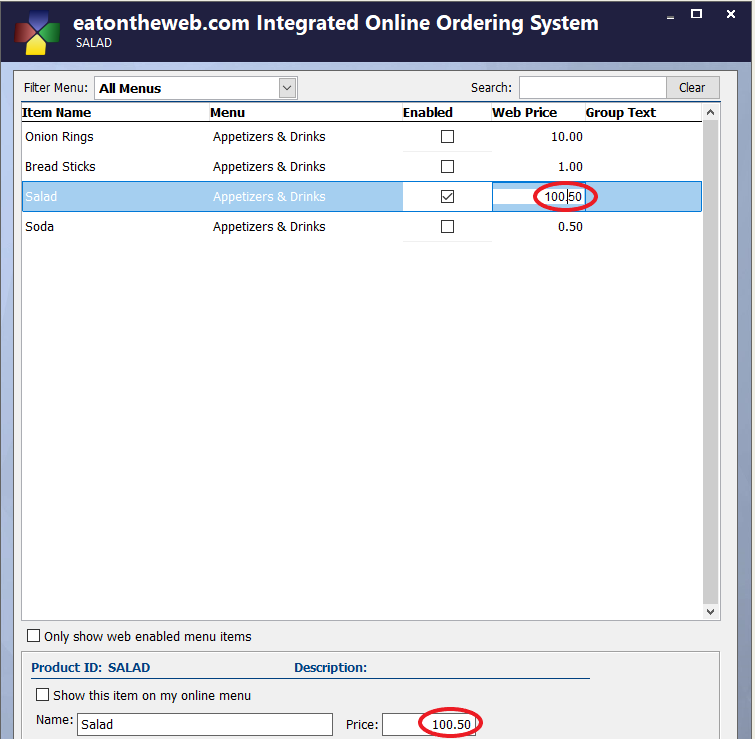Click Appetizers & Drinks in Salad row
Image resolution: width=755 pixels, height=739 pixels.
click(269, 196)
